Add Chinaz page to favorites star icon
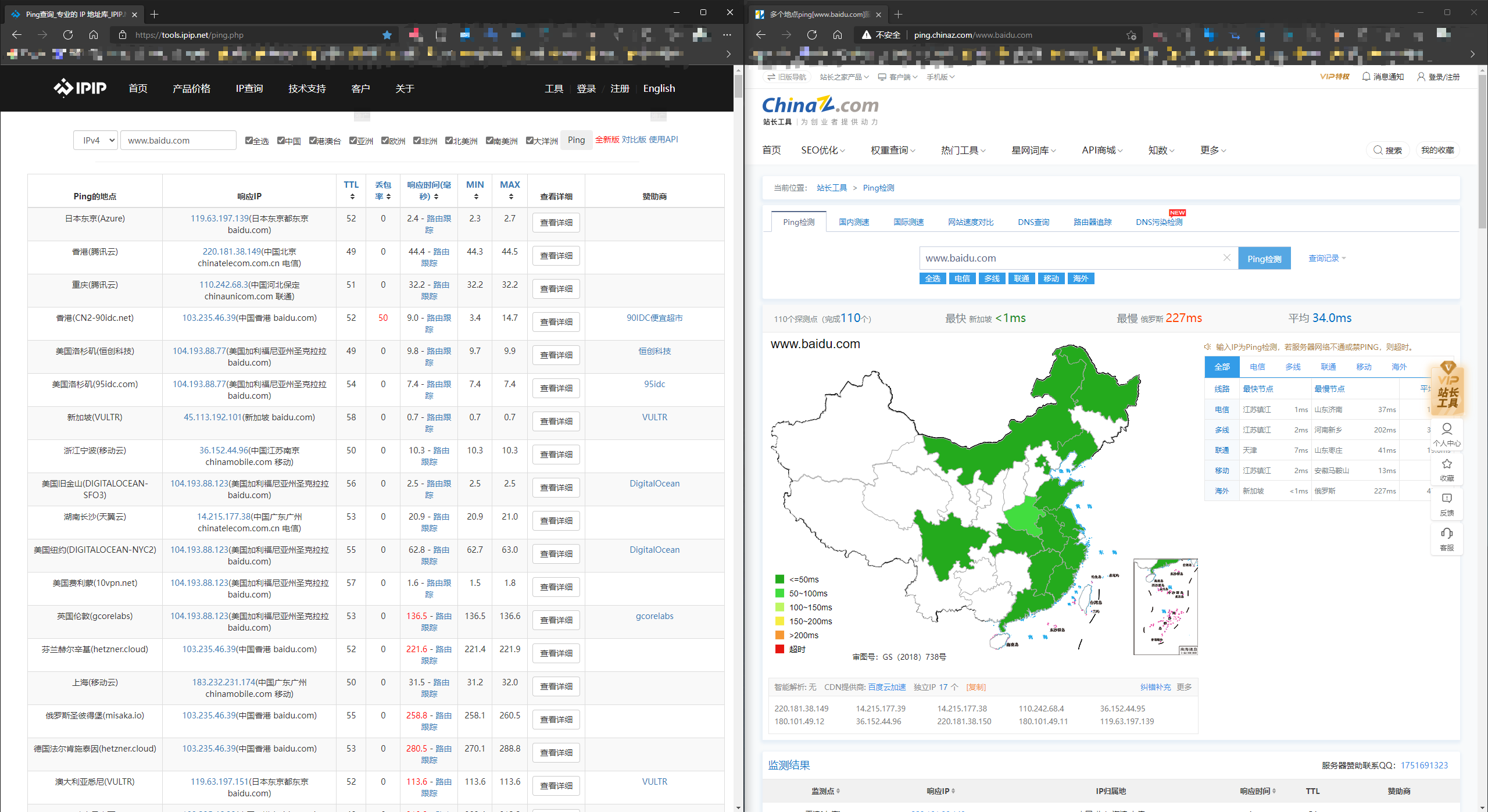 point(1131,35)
